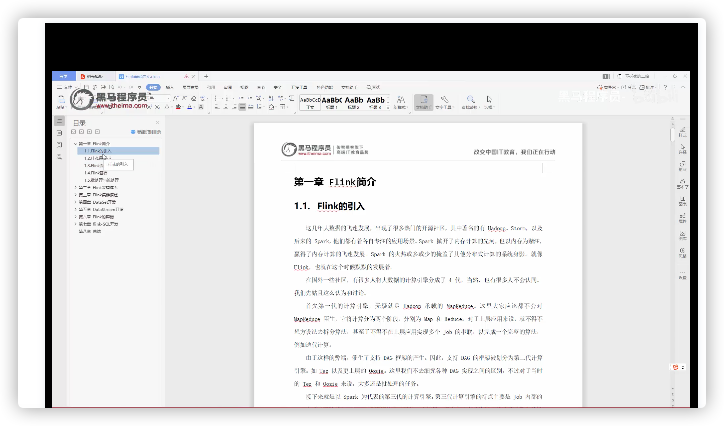
Task: Click the increase font size icon
Action: pos(175,98)
